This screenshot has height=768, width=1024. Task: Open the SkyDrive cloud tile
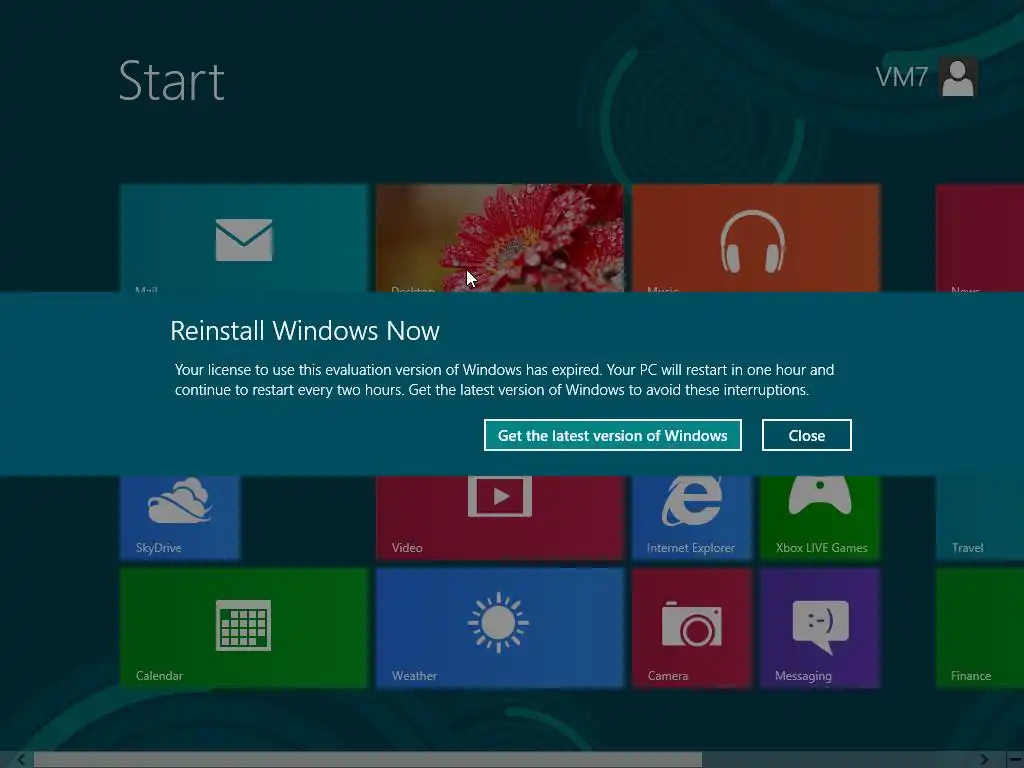[180, 518]
